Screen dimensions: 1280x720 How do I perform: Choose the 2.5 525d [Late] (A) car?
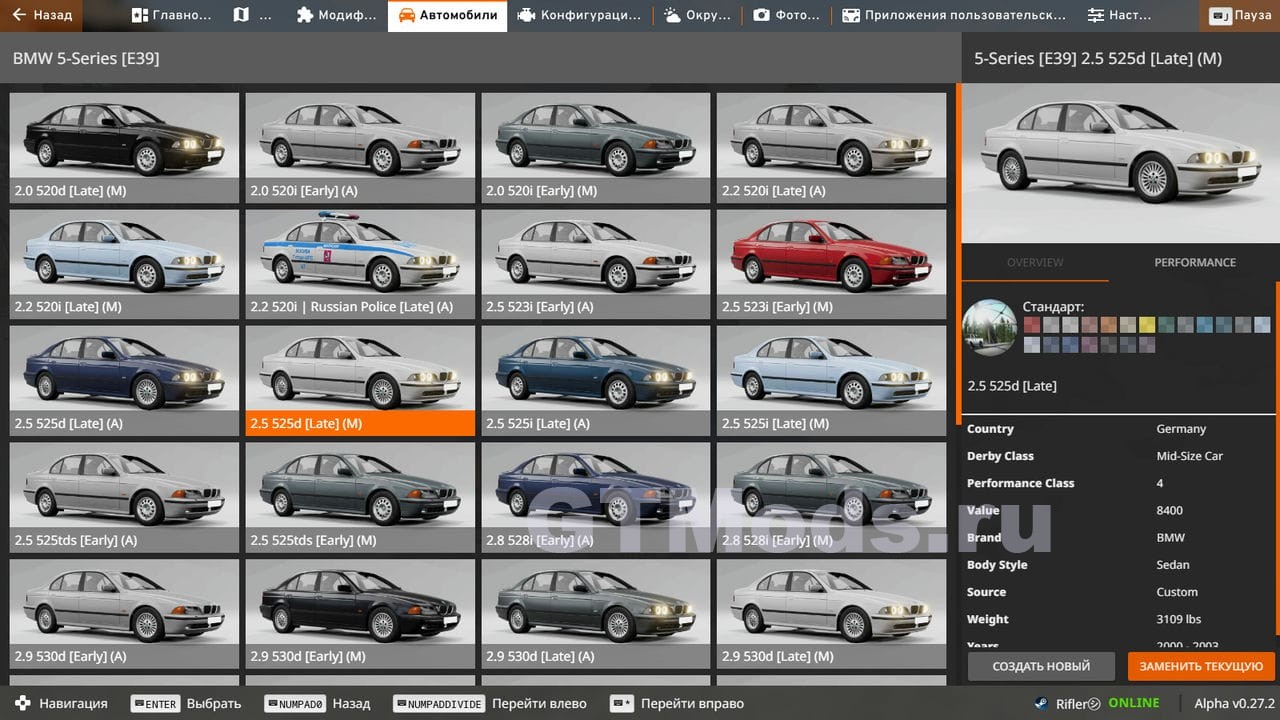coord(124,381)
